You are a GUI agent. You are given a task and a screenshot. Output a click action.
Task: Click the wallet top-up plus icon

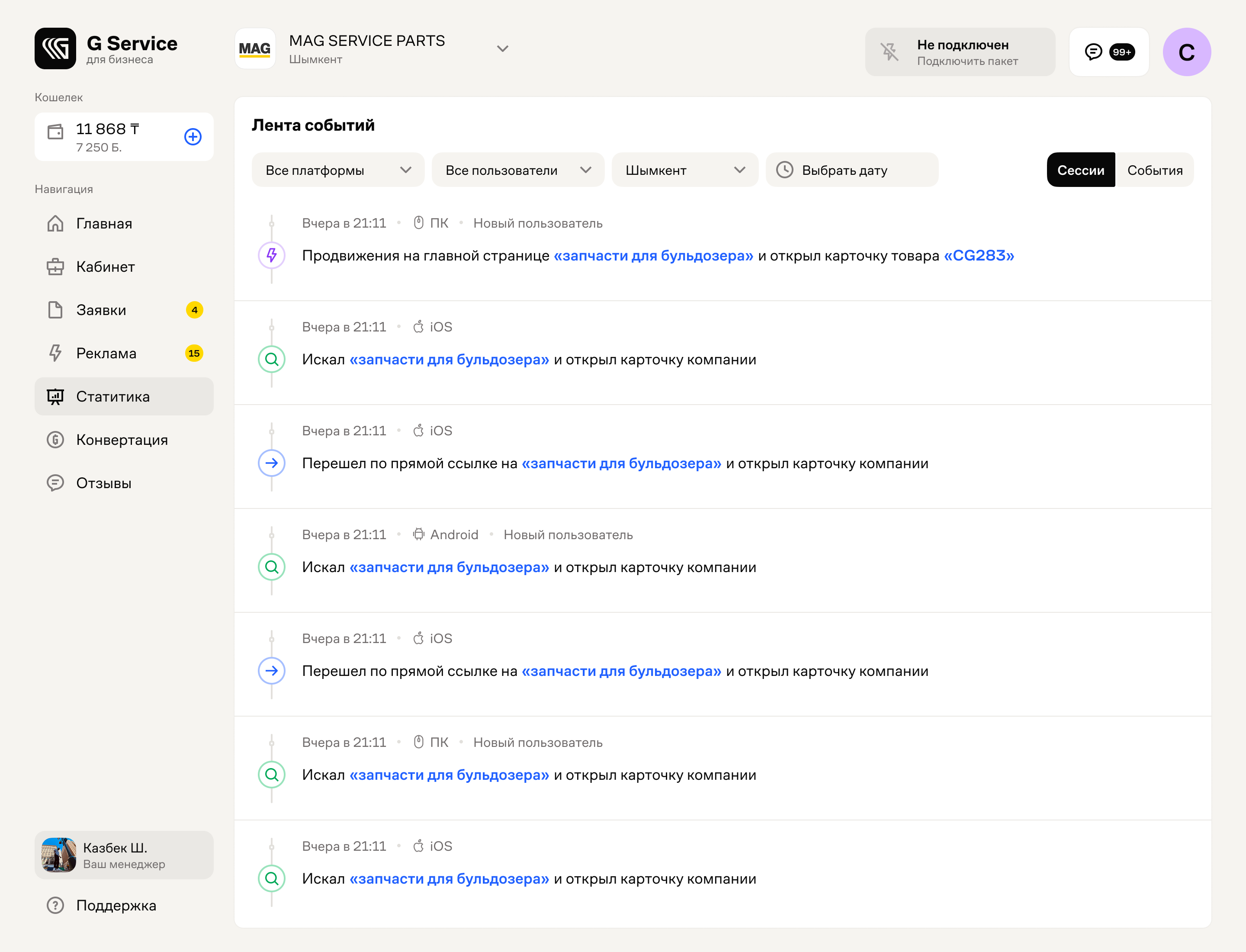click(x=193, y=137)
